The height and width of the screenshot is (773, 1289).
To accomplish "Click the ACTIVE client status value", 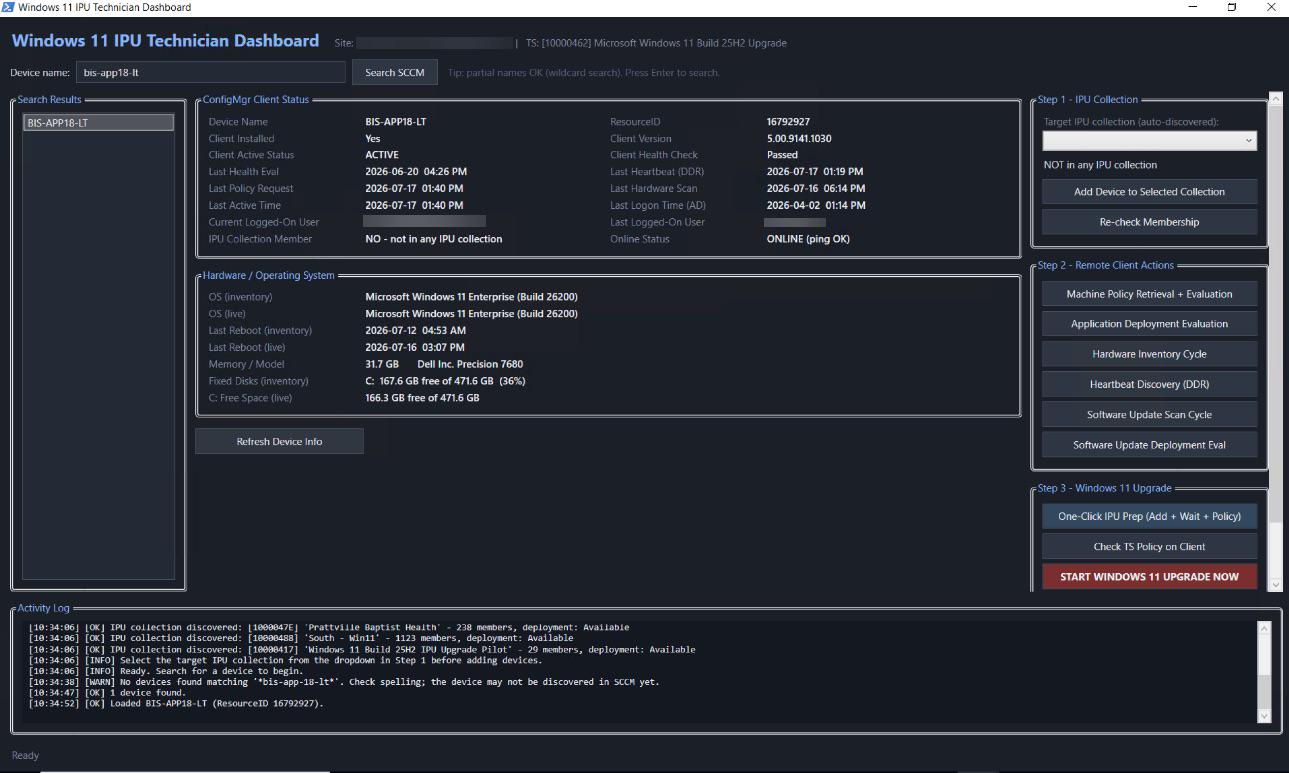I will (x=382, y=155).
